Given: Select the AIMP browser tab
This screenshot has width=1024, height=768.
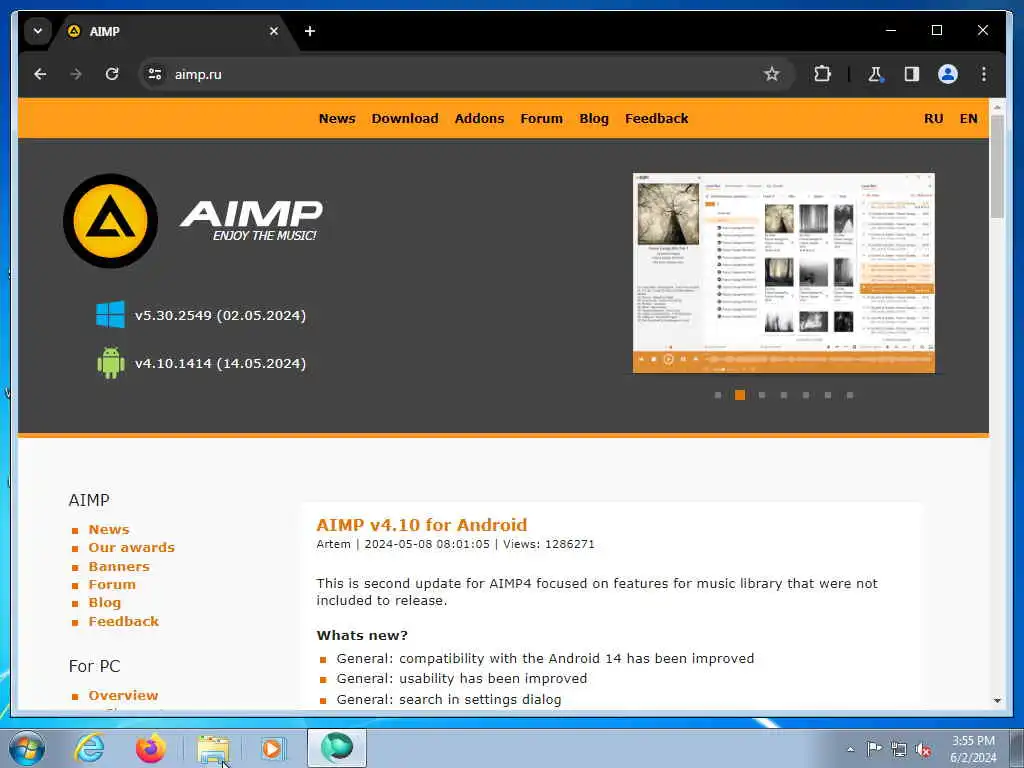Looking at the screenshot, I should pos(173,31).
